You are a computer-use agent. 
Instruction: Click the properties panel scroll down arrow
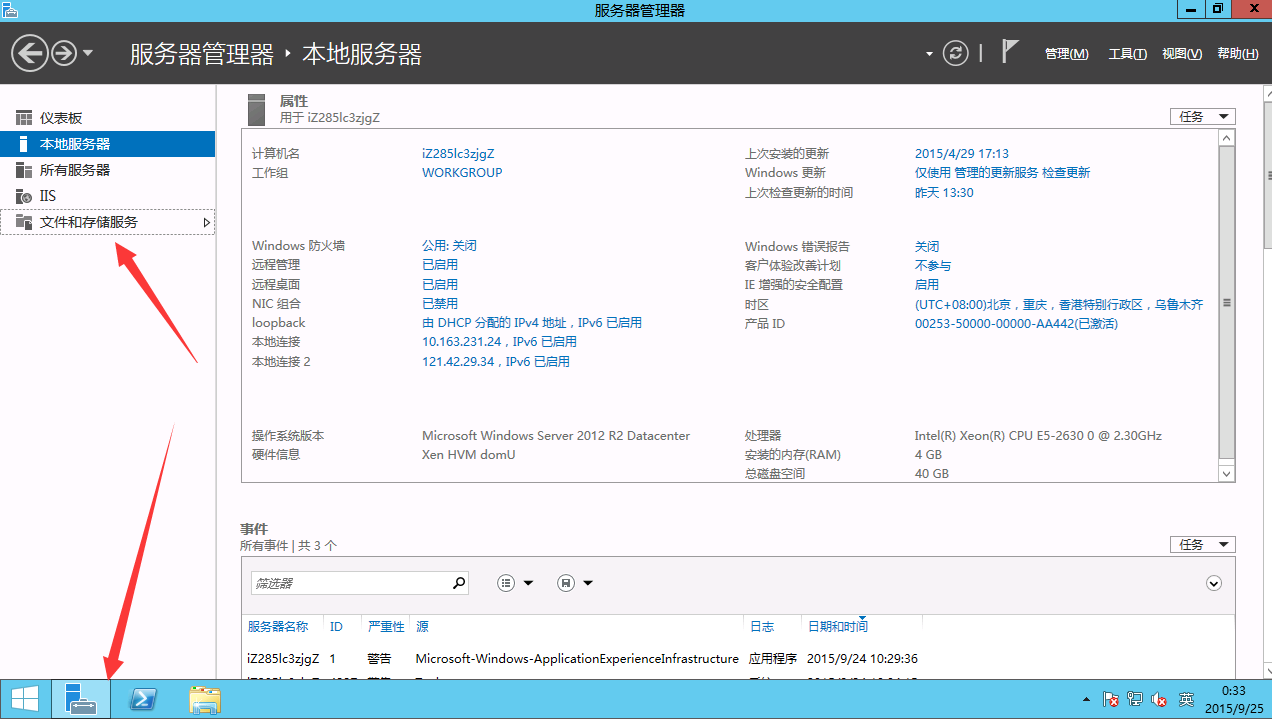pos(1227,473)
